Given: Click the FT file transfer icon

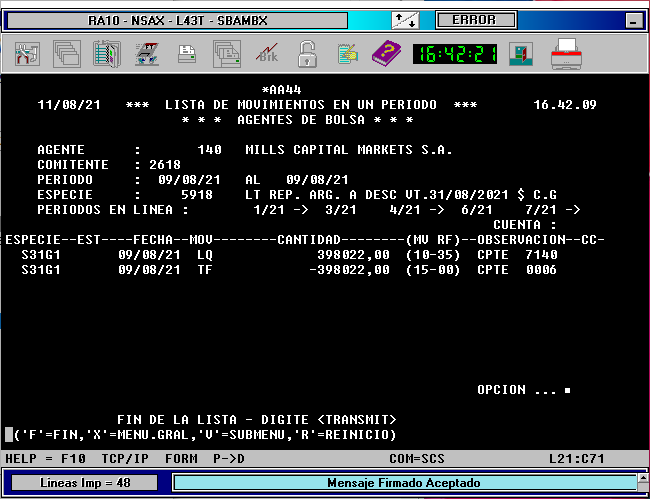Looking at the screenshot, I should 147,54.
